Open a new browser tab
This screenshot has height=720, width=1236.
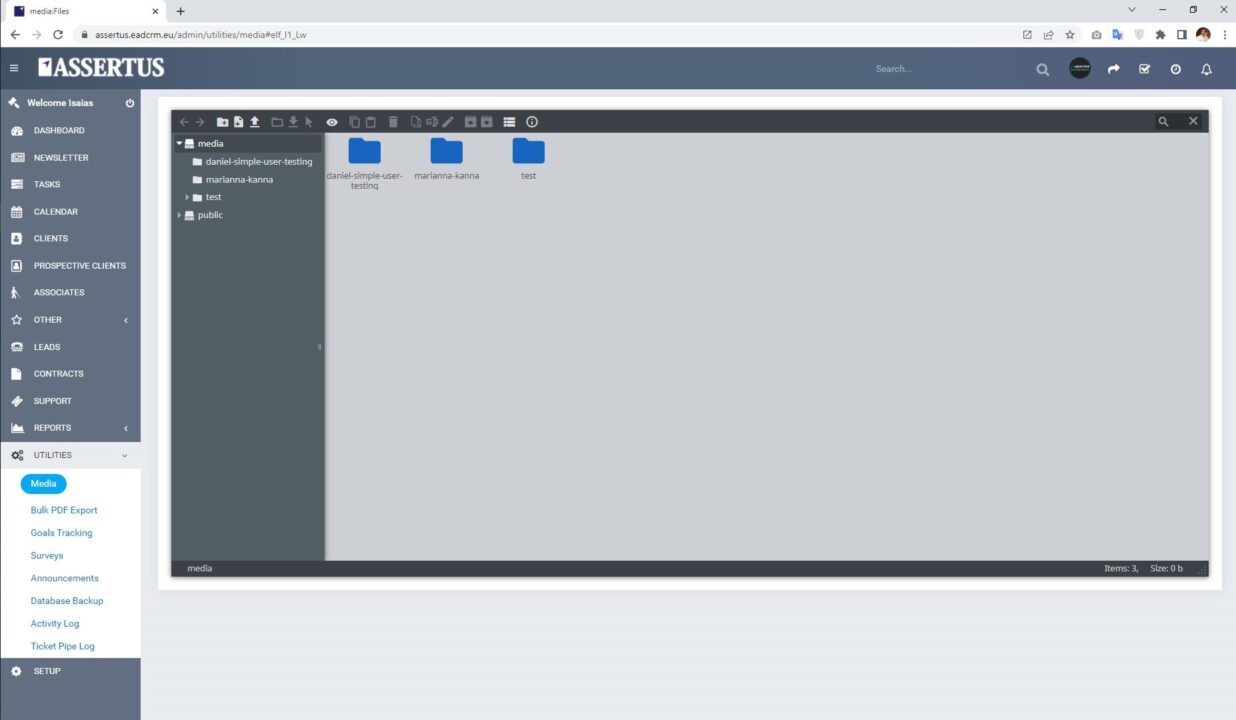pos(180,11)
